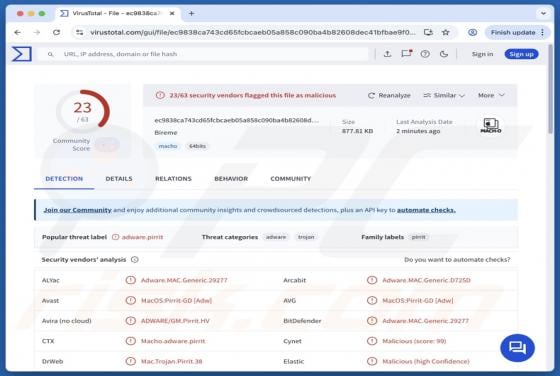Image resolution: width=560 pixels, height=376 pixels.
Task: Click Mac.Trojan.Pirrit.38 detection text
Action: (172, 361)
